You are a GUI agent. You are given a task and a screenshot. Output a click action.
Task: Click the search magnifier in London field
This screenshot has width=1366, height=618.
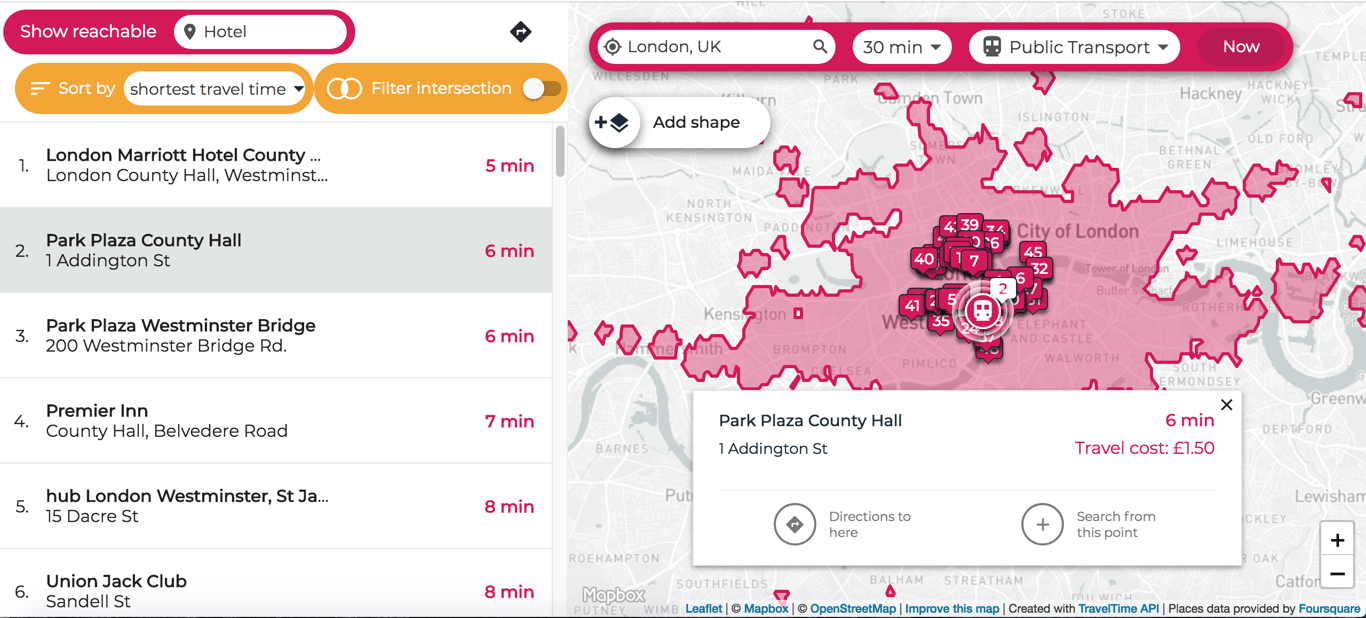click(820, 47)
